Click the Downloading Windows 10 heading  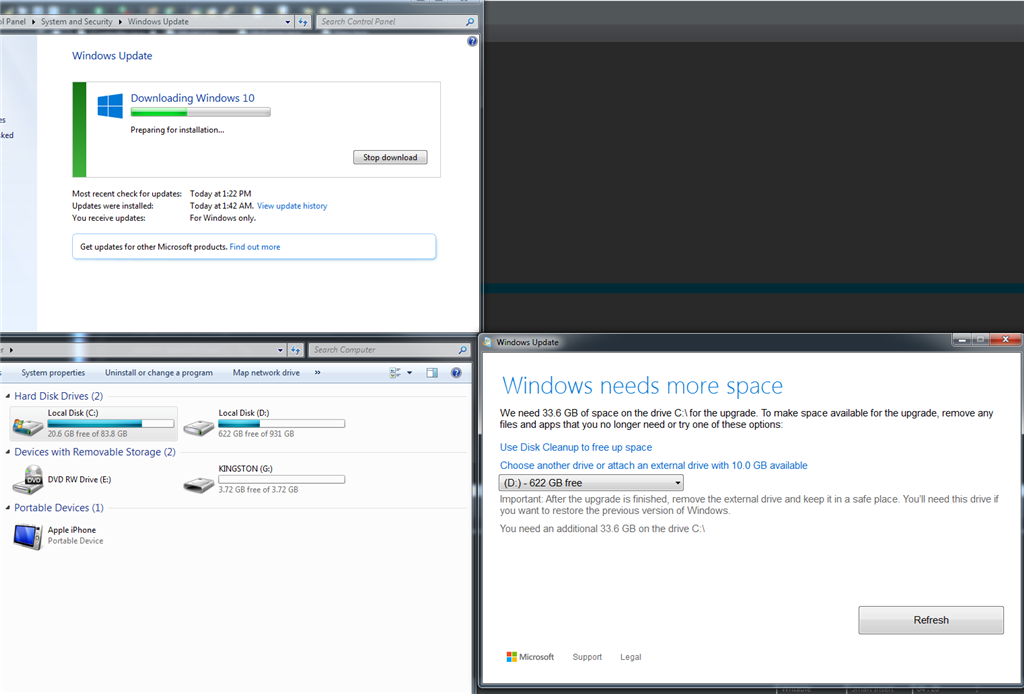(193, 98)
